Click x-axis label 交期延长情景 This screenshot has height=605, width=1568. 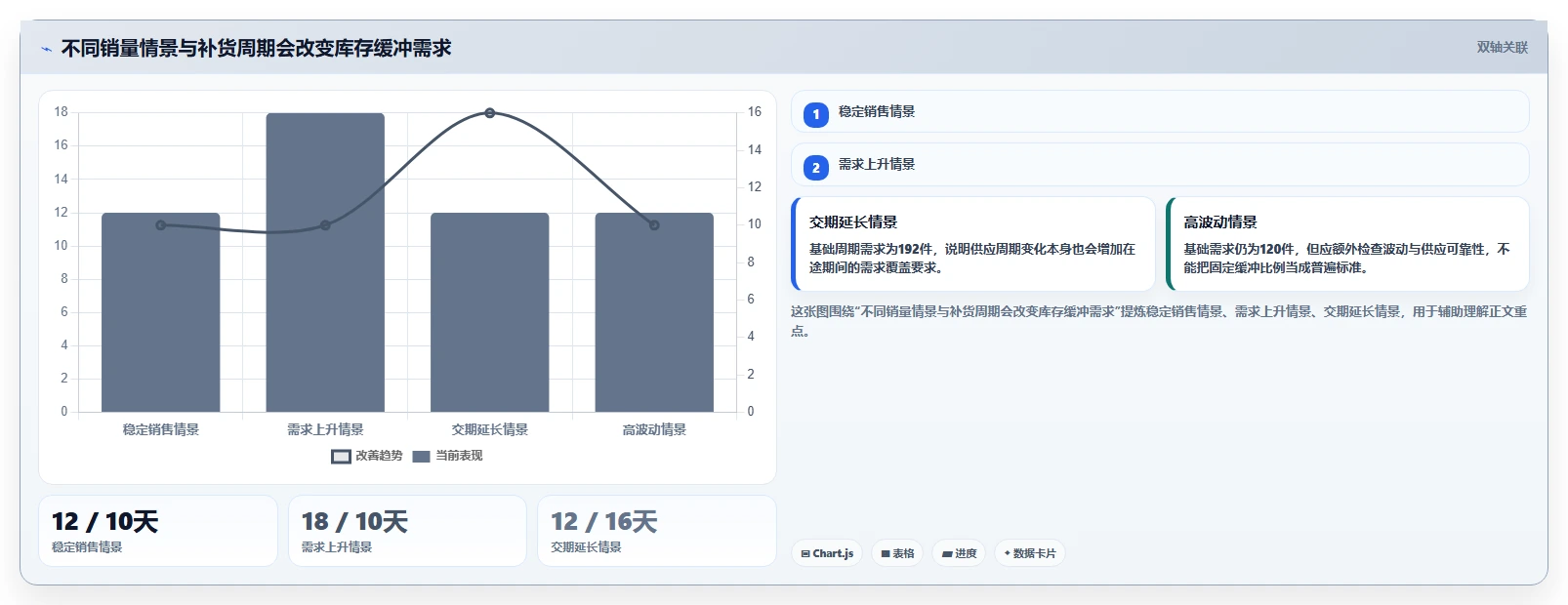[490, 429]
